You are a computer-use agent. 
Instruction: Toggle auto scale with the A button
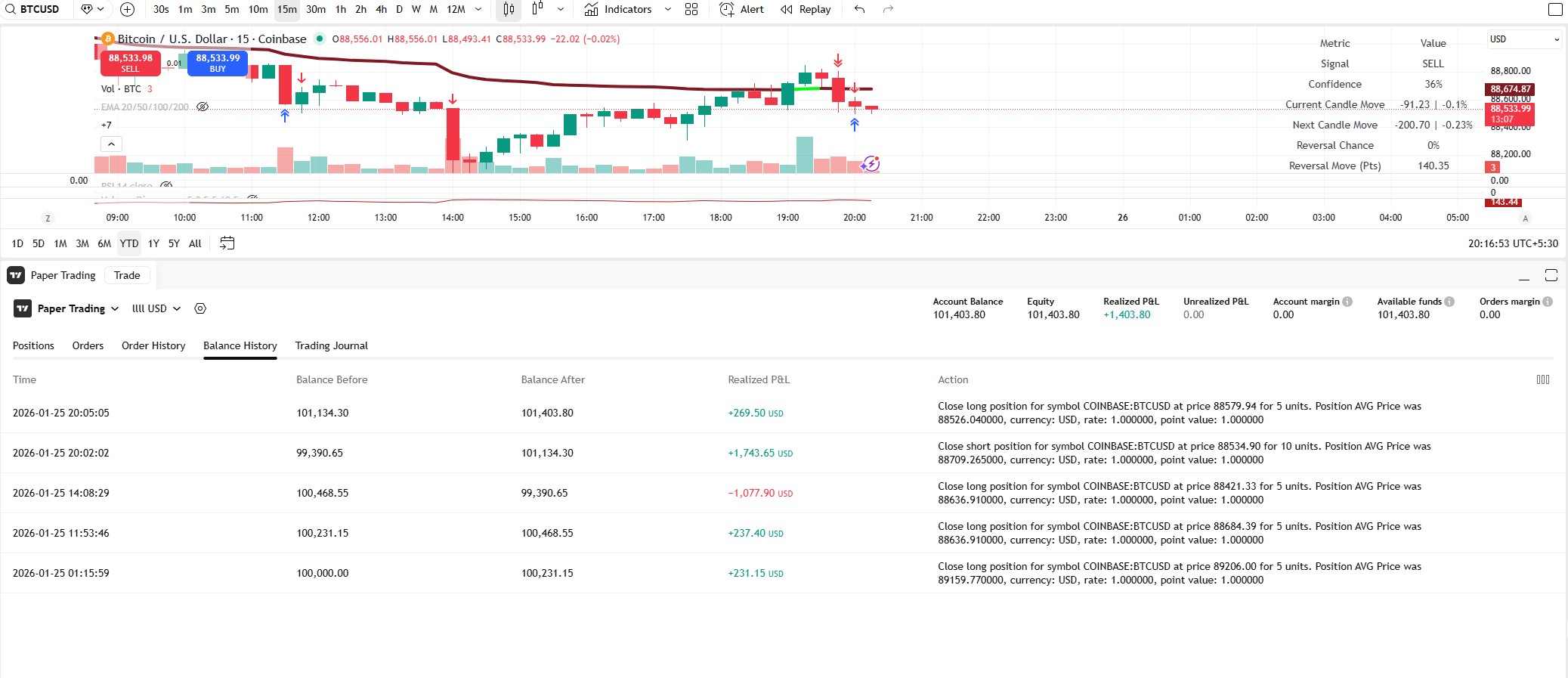[x=1525, y=218]
